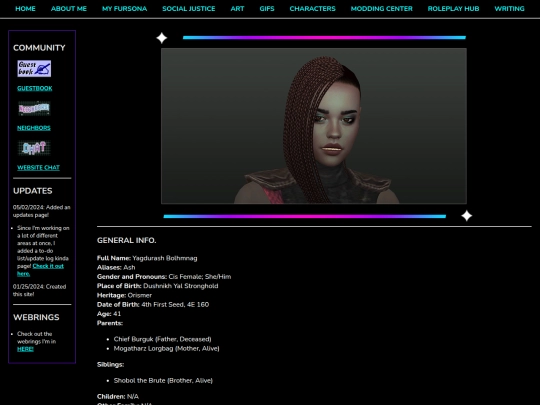Click the Parents: label
This screenshot has height=405, width=540.
tap(110, 323)
